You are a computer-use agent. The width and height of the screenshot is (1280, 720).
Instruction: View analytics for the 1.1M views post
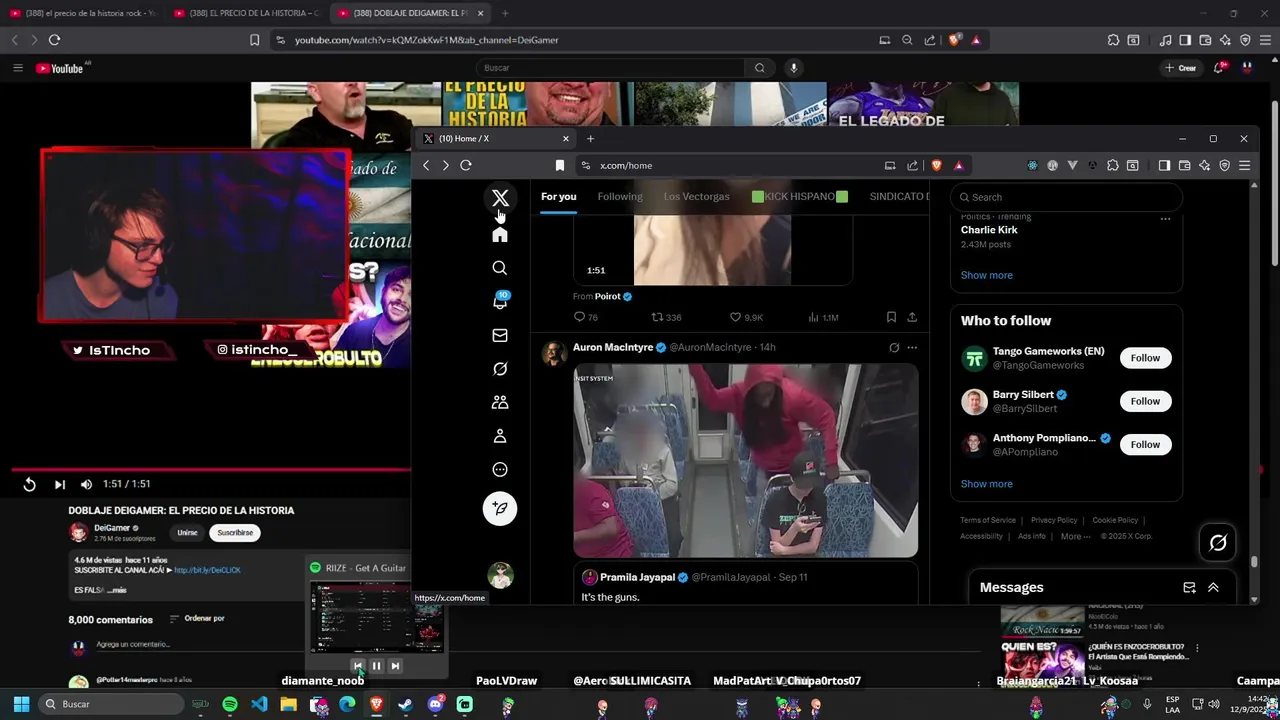tap(823, 317)
